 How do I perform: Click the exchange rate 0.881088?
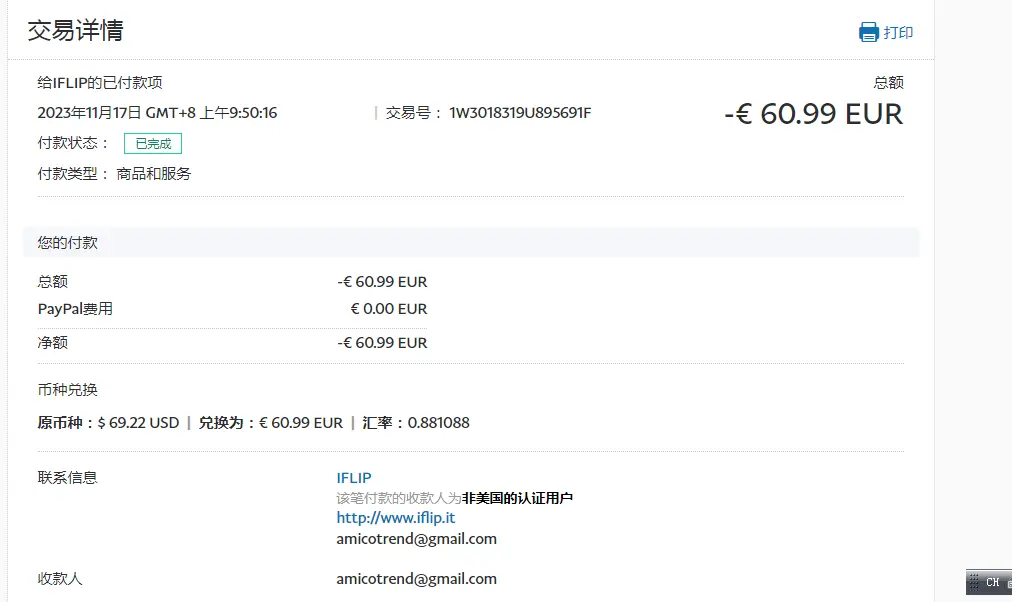click(x=439, y=423)
